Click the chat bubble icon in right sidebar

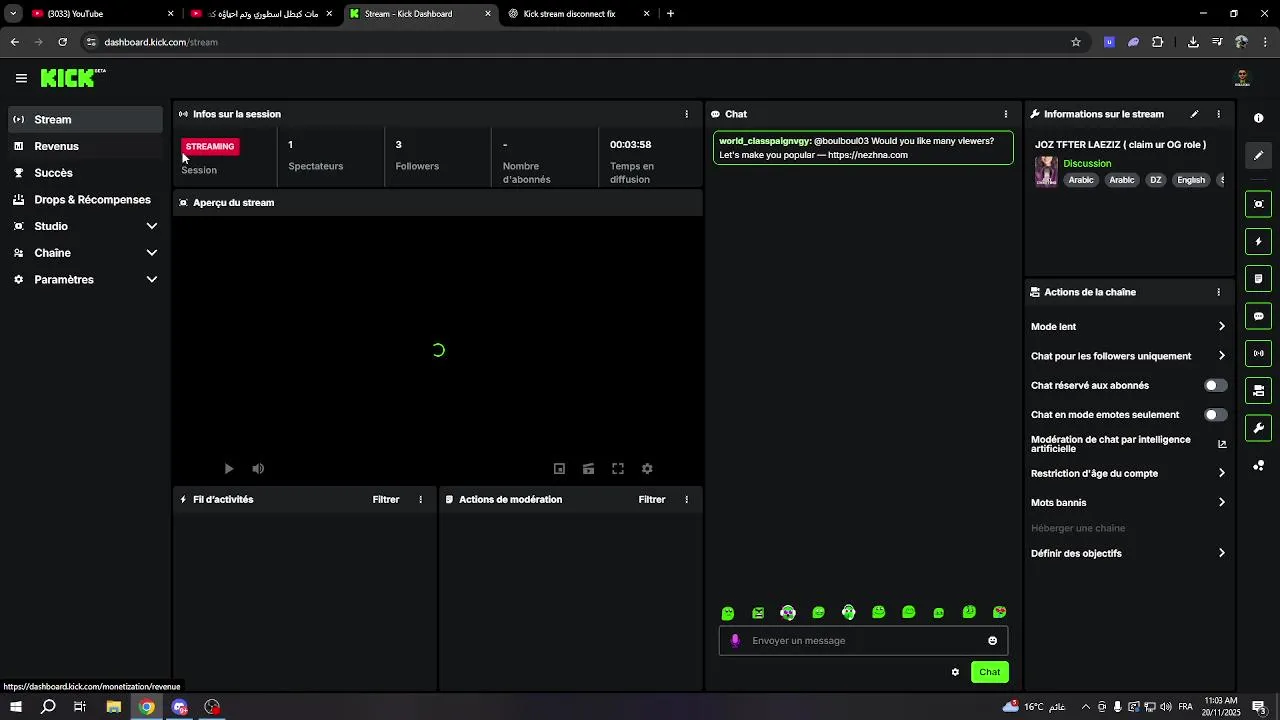(x=1258, y=316)
